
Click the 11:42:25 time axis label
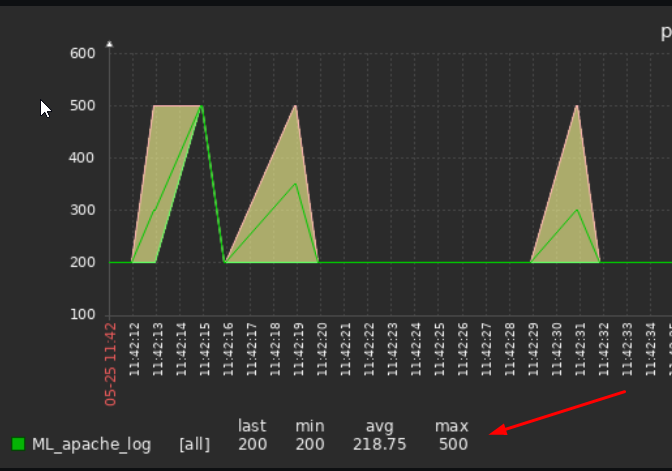click(439, 350)
